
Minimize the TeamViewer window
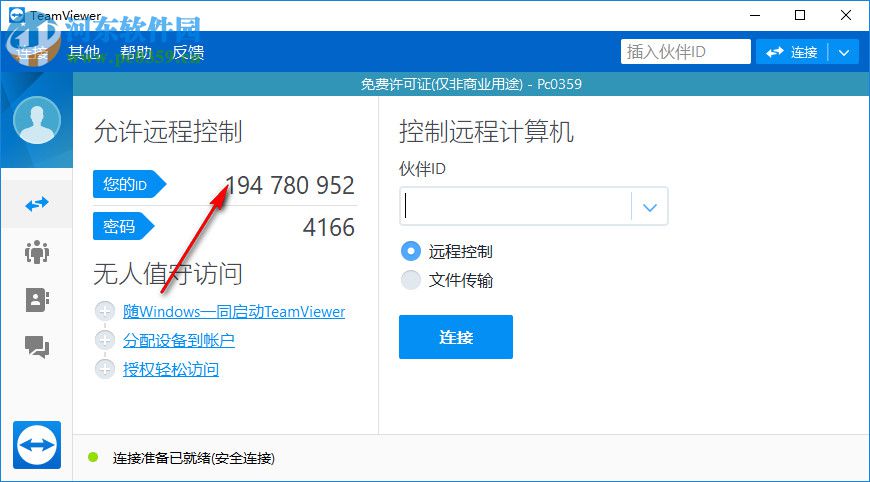755,15
